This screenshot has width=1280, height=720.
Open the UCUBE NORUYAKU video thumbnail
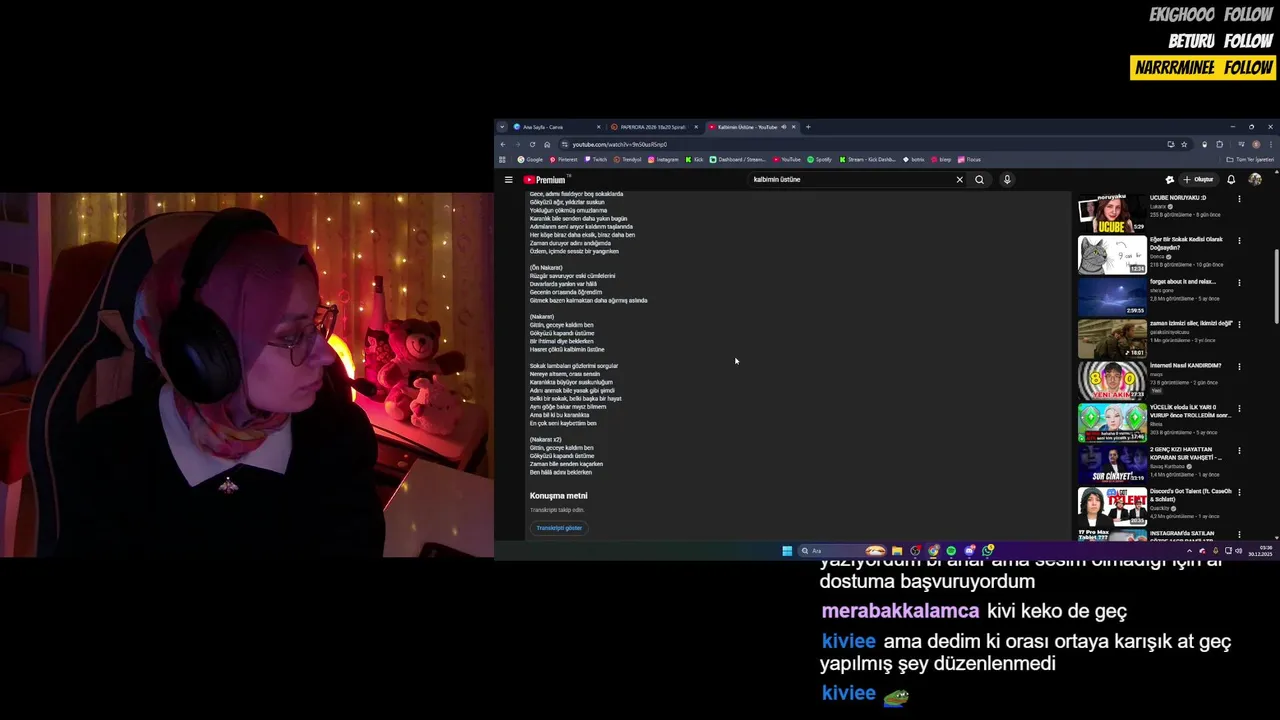pyautogui.click(x=1112, y=213)
